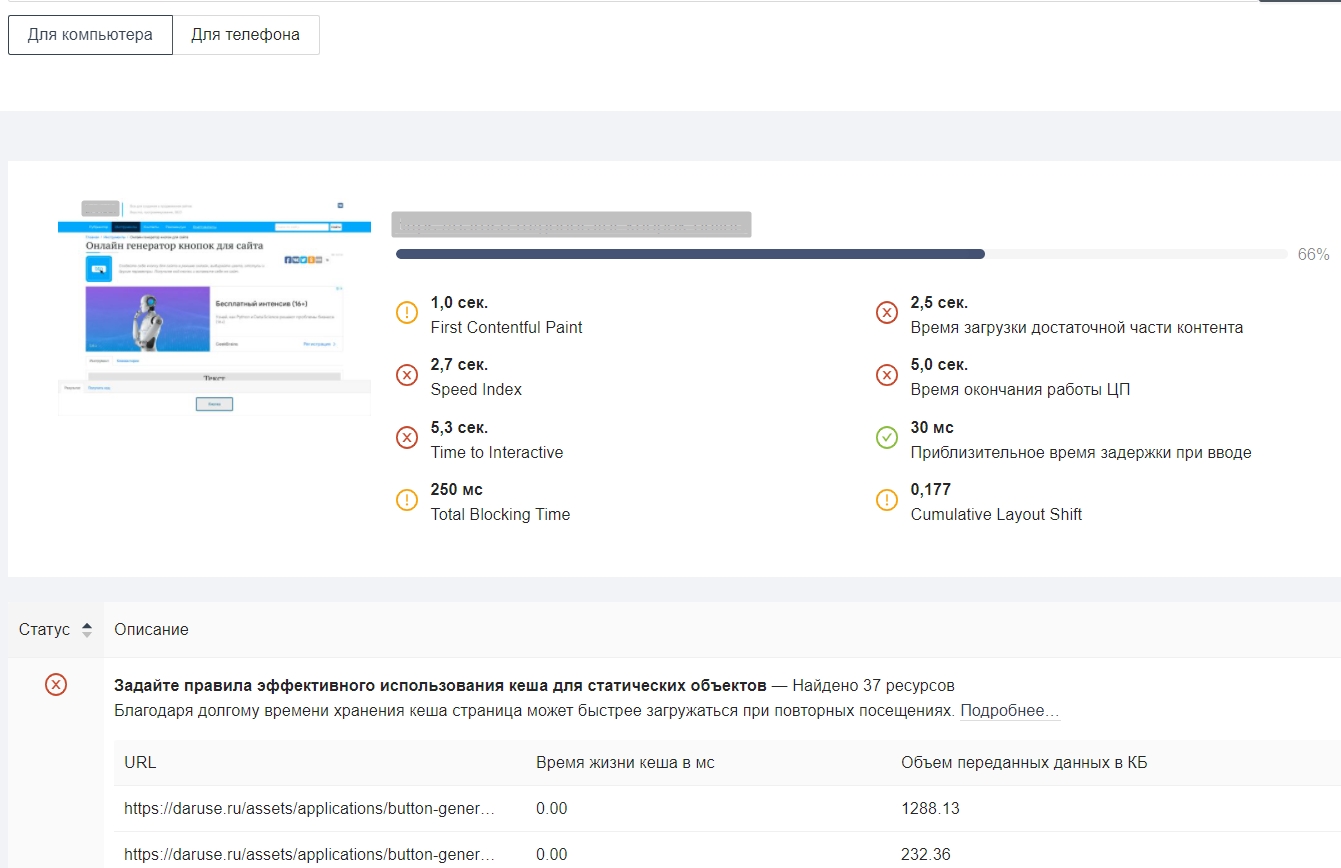Click the green check icon beside 30 мс
Image resolution: width=1341 pixels, height=868 pixels.
coord(887,438)
